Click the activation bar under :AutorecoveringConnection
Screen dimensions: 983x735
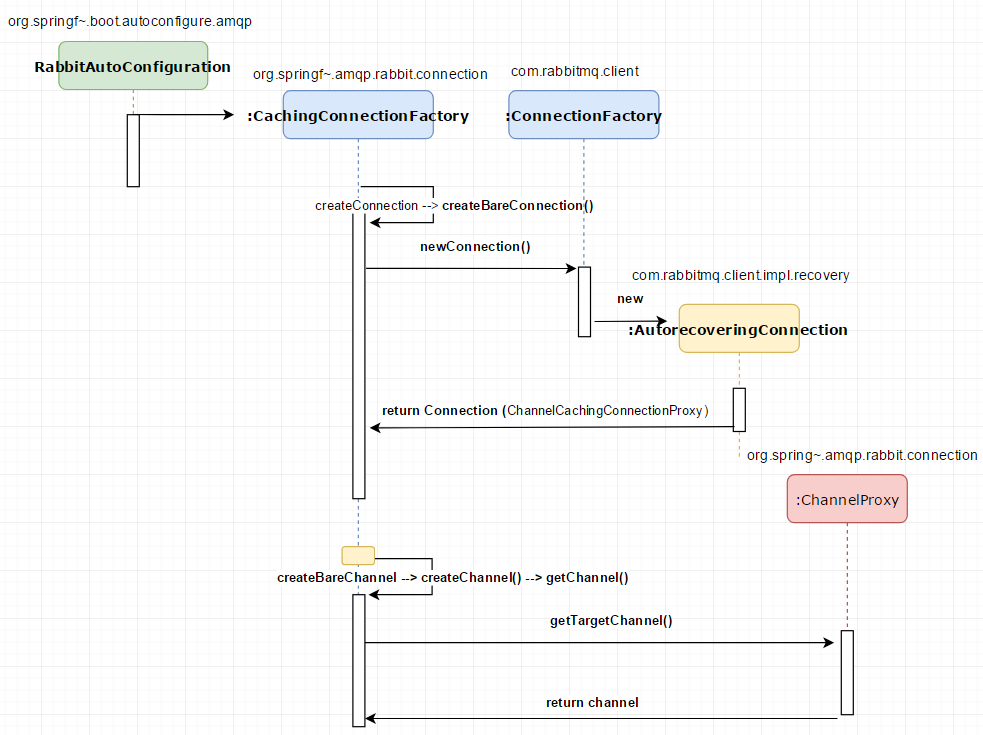pos(739,410)
